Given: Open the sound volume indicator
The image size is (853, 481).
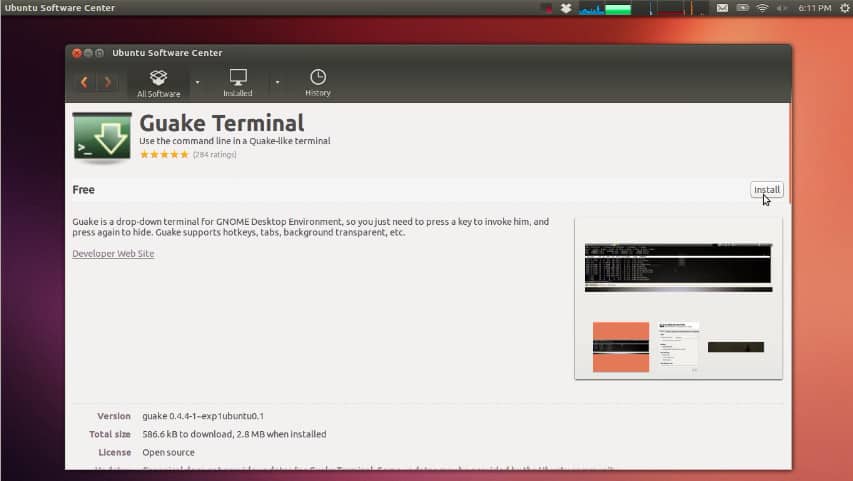Looking at the screenshot, I should pos(782,8).
